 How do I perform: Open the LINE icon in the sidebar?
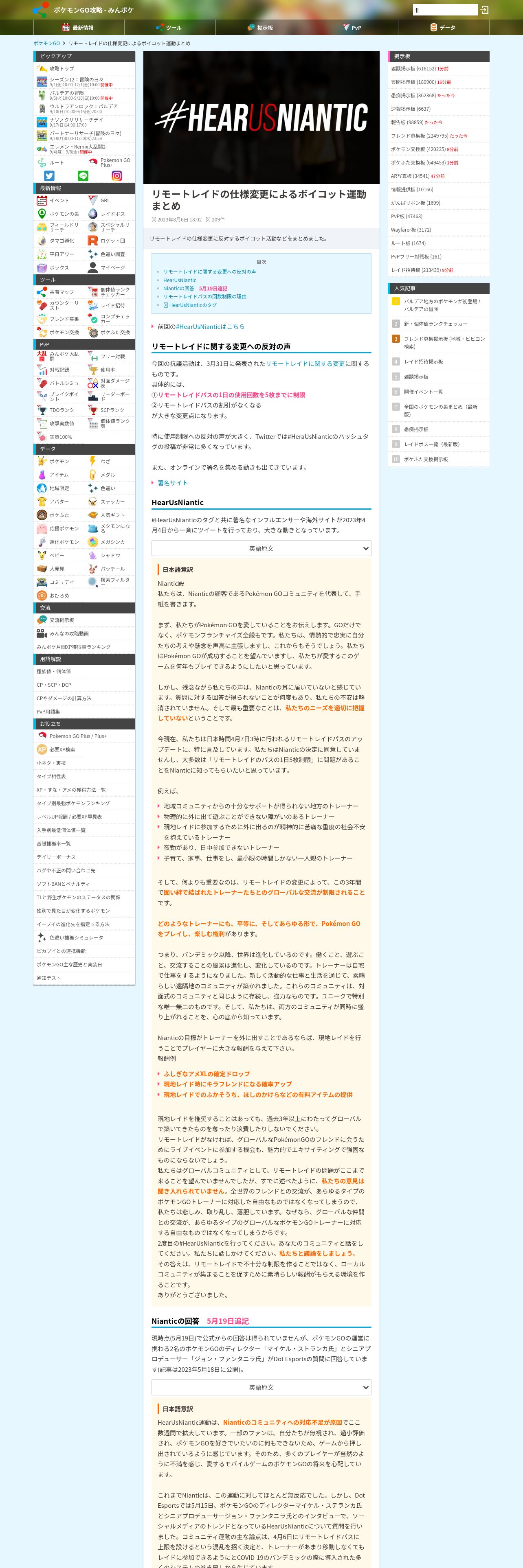(x=84, y=176)
